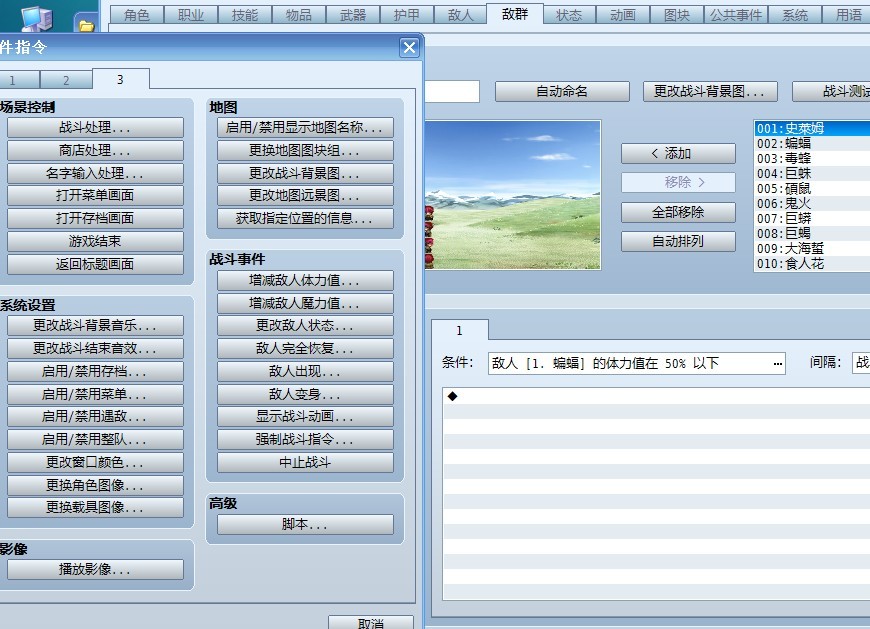Click 更换角色图像 button
Screen dimensions: 870x629
(x=95, y=485)
